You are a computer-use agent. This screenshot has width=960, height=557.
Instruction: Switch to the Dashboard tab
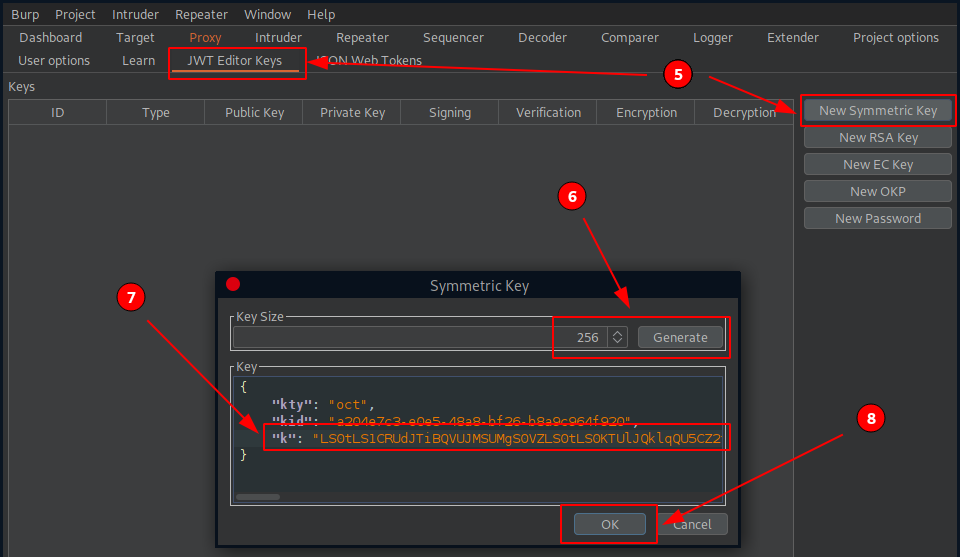point(51,37)
